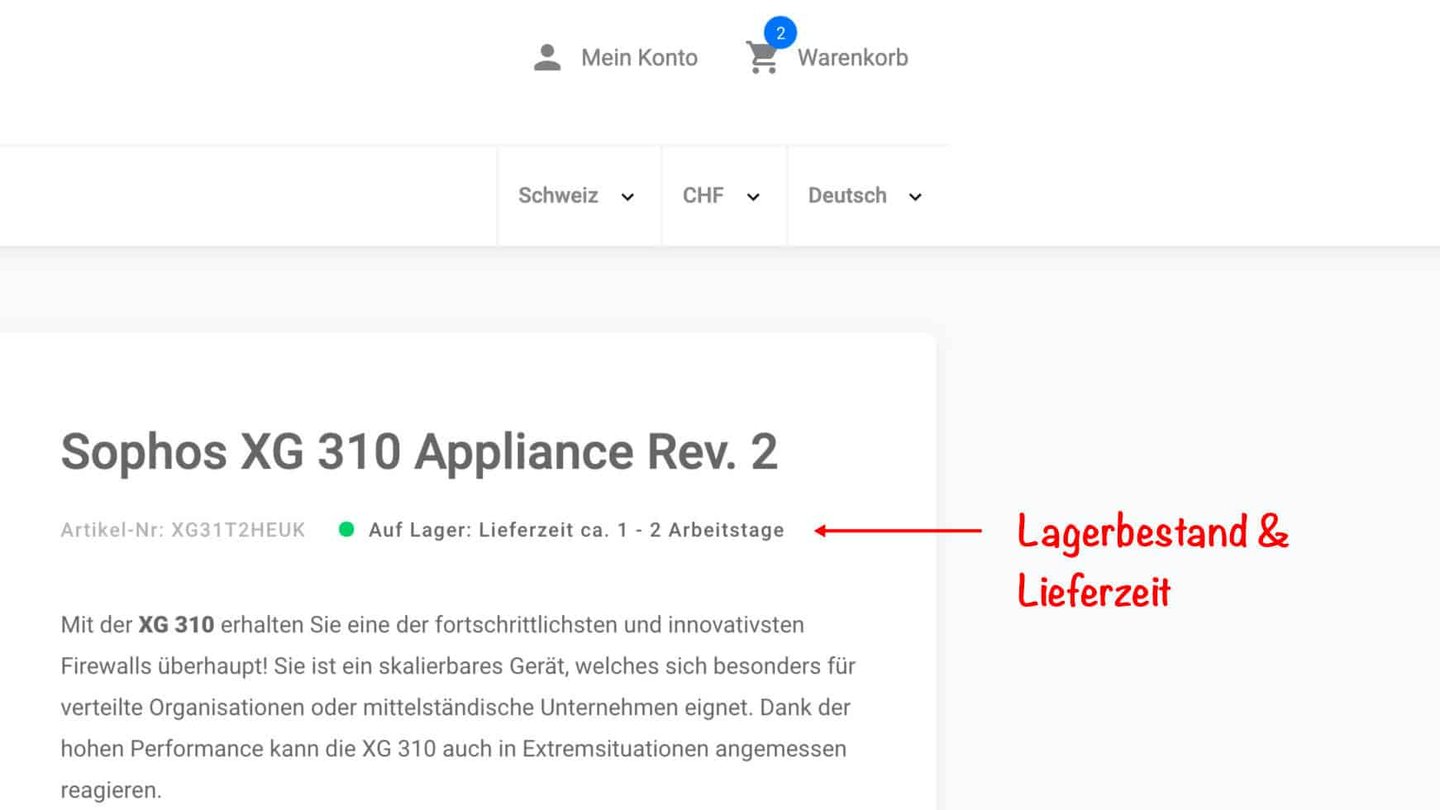
Task: Click the chevron next to CHF
Action: (x=753, y=197)
